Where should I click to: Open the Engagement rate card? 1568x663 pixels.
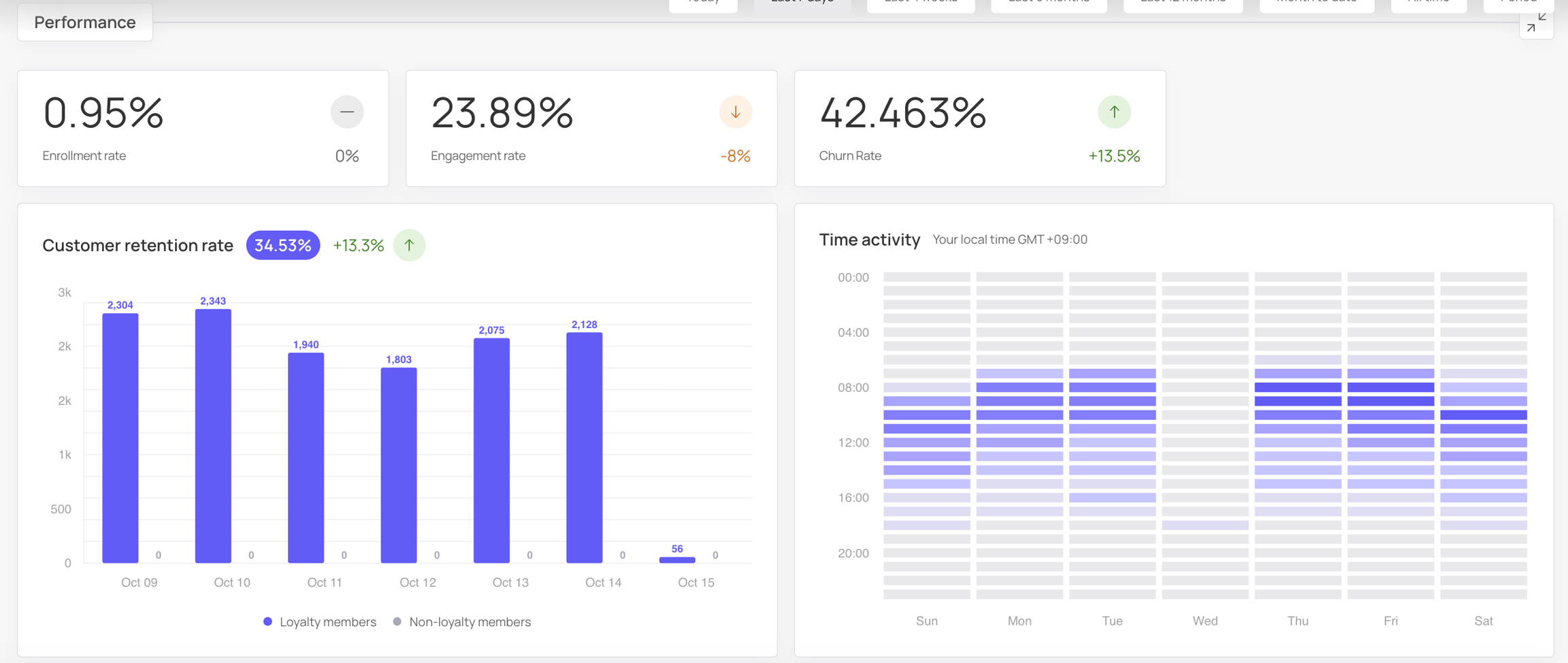tap(591, 128)
